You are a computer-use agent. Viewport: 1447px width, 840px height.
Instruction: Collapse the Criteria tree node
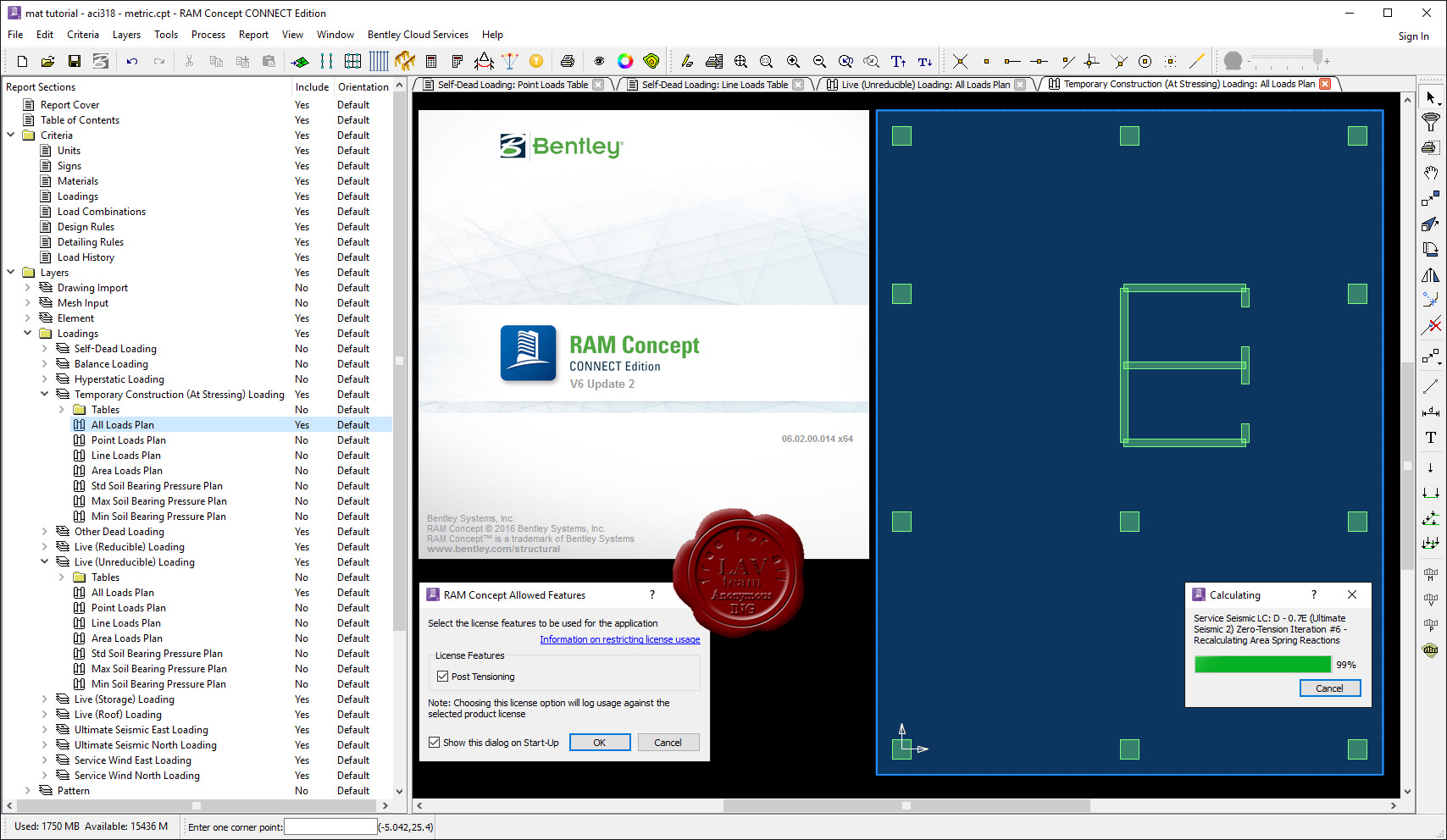pyautogui.click(x=11, y=135)
